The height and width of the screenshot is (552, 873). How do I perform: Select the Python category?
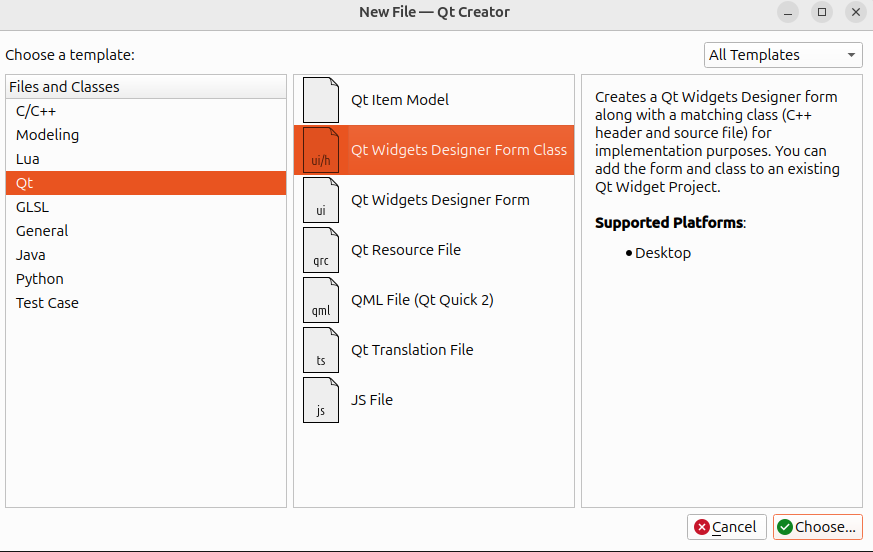(x=146, y=279)
